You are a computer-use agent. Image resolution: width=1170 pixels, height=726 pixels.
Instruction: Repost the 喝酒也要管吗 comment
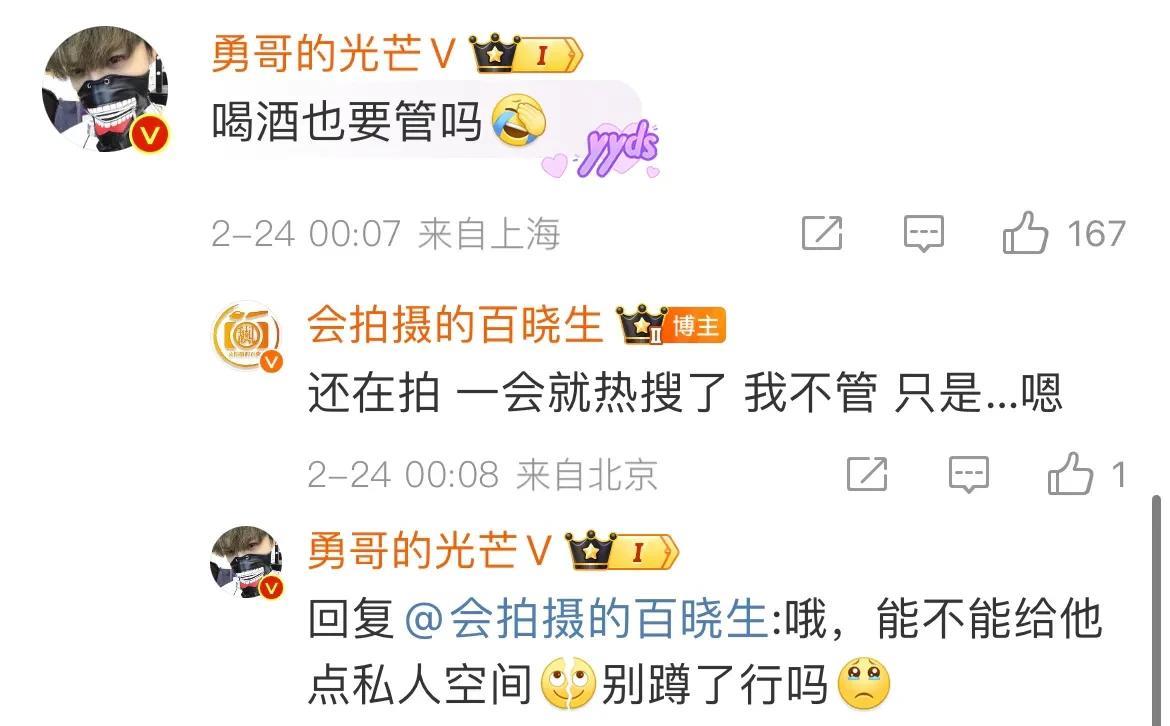(822, 234)
